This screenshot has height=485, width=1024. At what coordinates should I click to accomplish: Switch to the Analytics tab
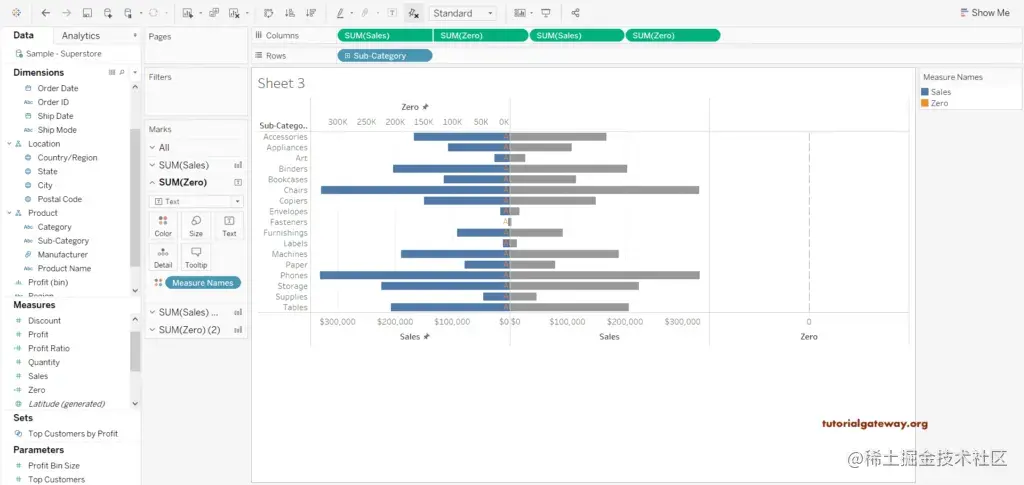pos(81,35)
